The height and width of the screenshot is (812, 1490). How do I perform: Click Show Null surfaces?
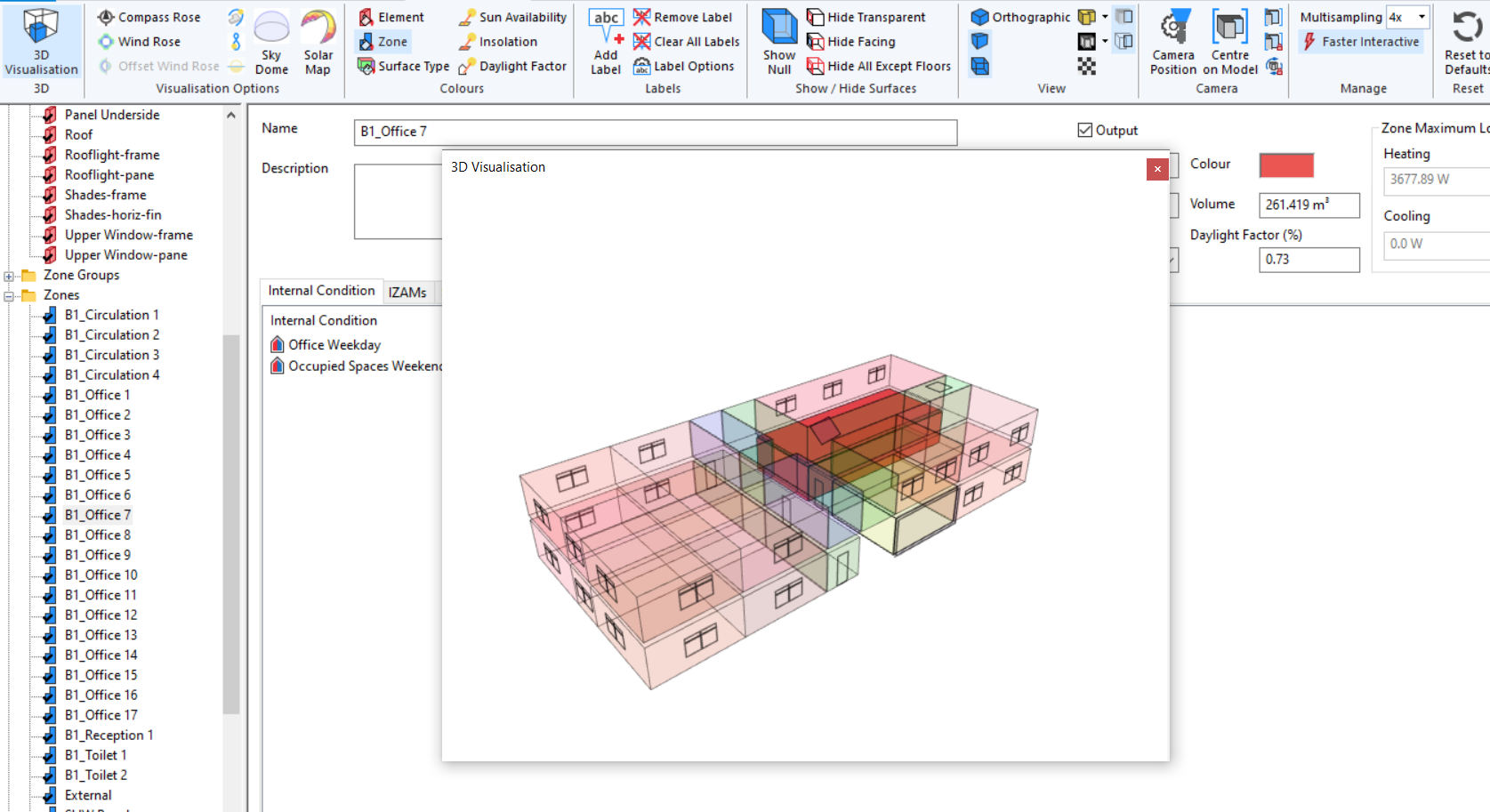(779, 43)
